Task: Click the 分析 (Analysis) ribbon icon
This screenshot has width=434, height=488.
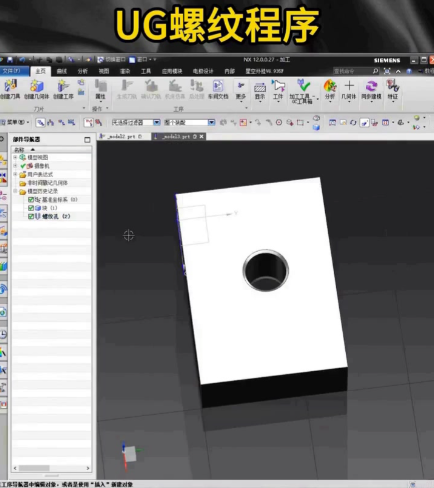Action: point(330,86)
